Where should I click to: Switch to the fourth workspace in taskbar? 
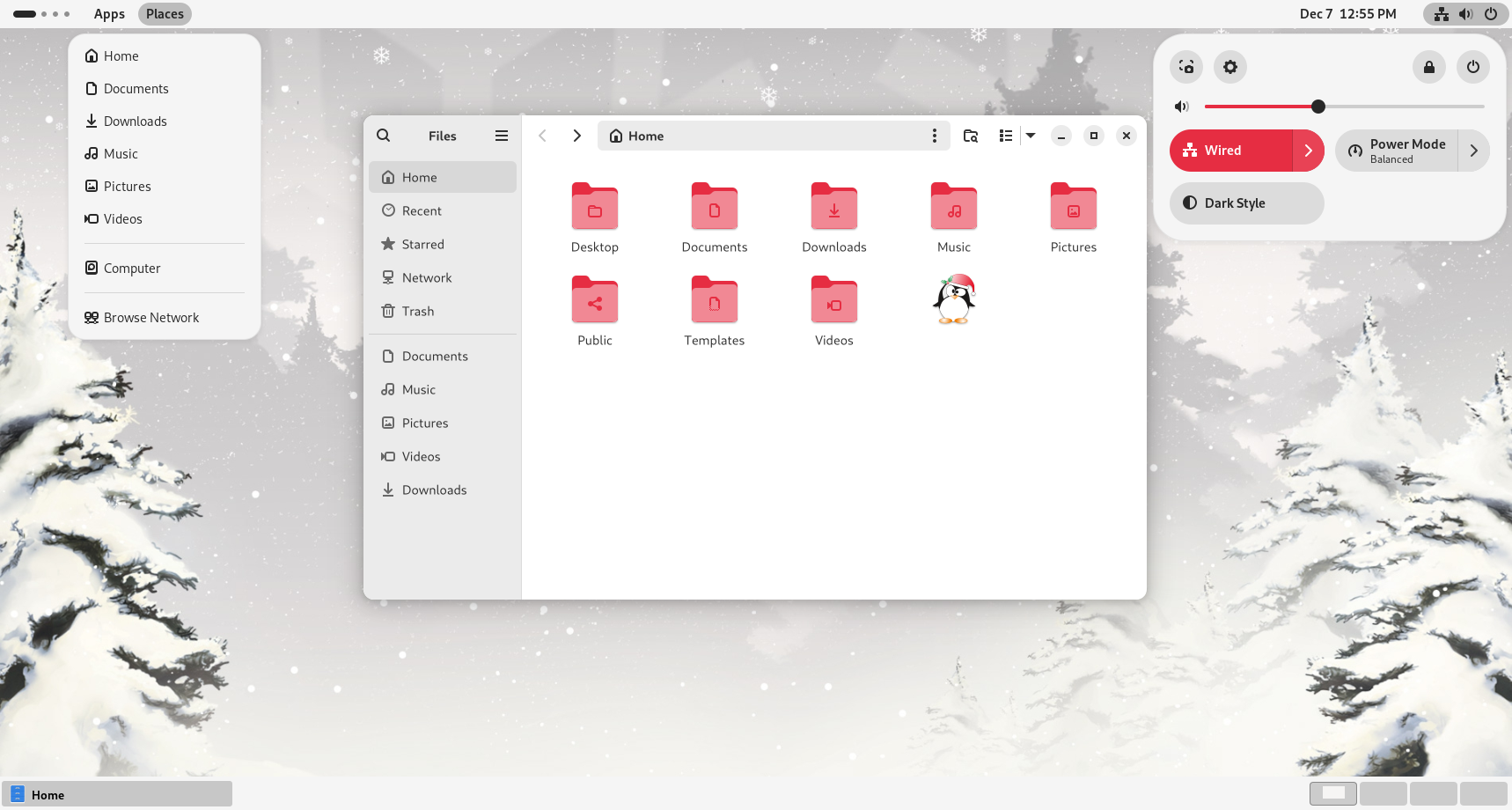(x=1484, y=793)
